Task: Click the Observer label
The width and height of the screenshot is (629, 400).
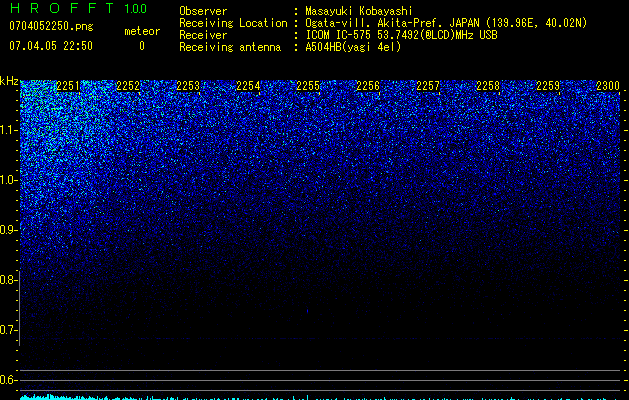Action: tap(203, 11)
